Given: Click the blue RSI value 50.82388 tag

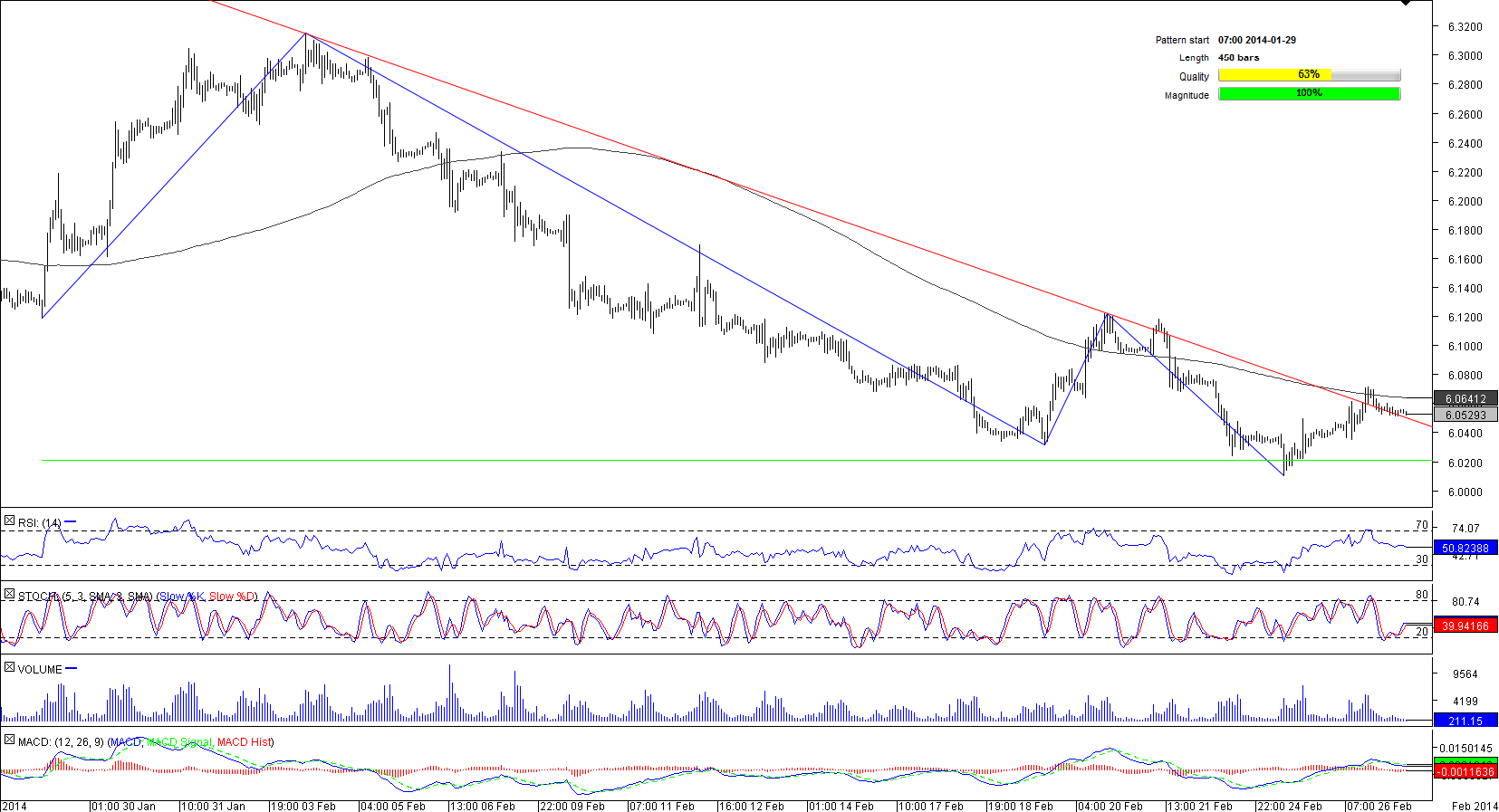Looking at the screenshot, I should click(1465, 549).
